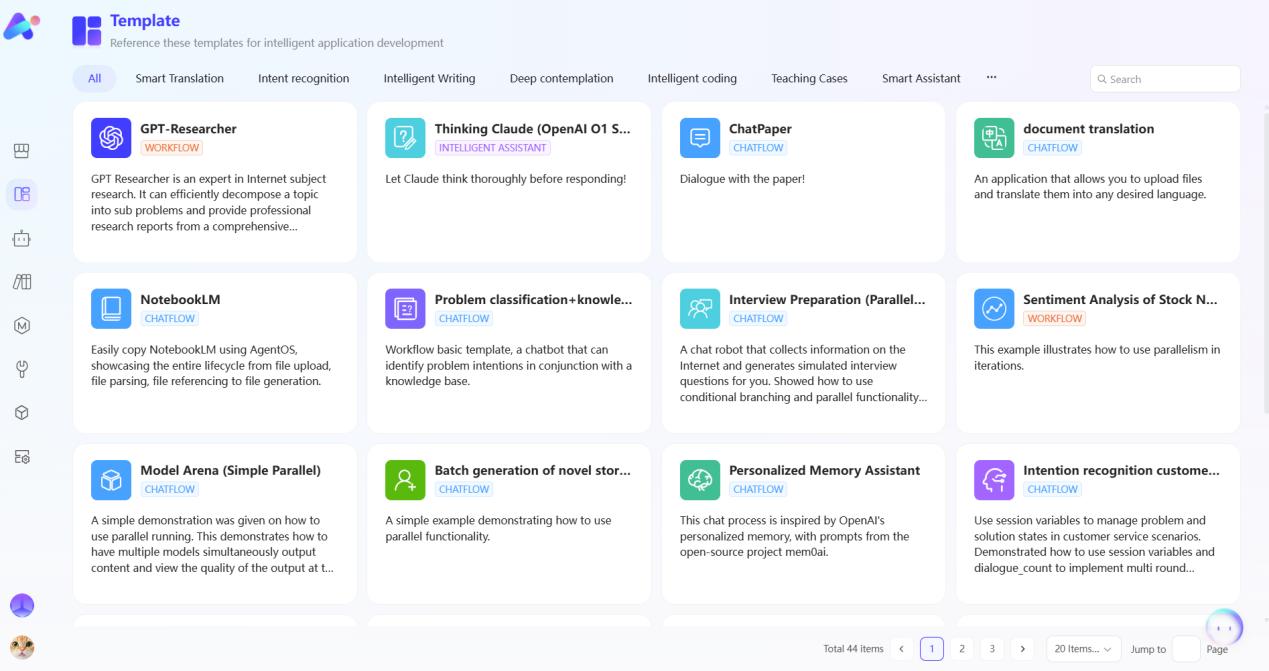Click the cat avatar at bottom left
The height and width of the screenshot is (671, 1269).
(x=21, y=647)
